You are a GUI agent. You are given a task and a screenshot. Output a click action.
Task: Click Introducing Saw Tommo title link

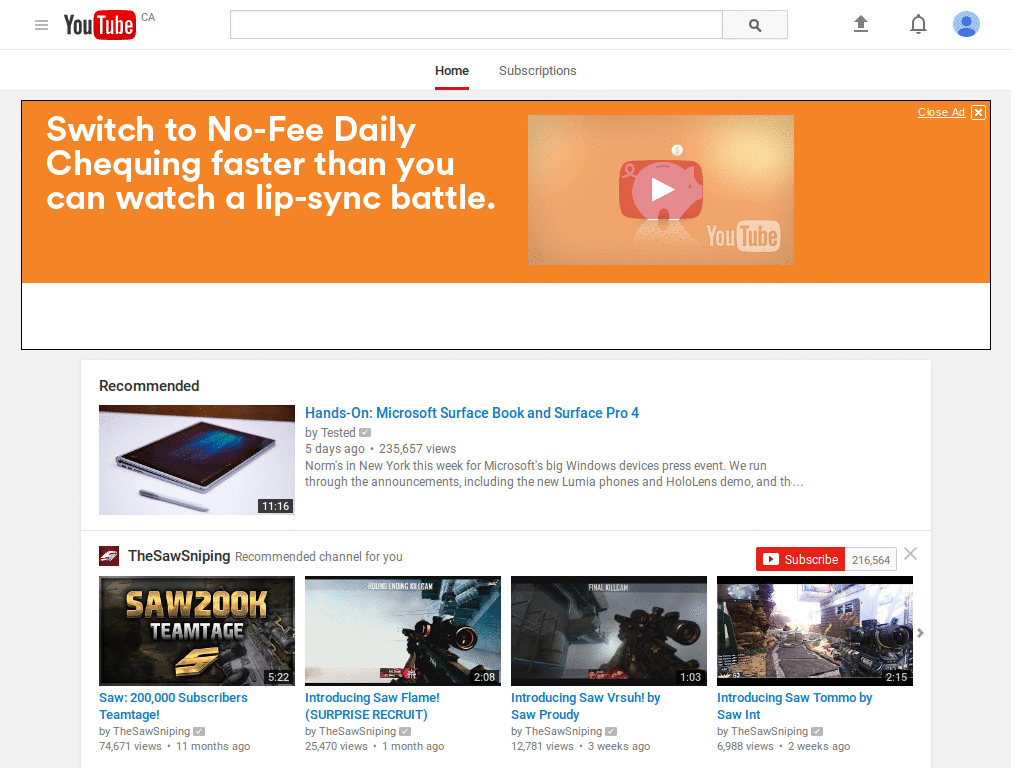click(794, 706)
